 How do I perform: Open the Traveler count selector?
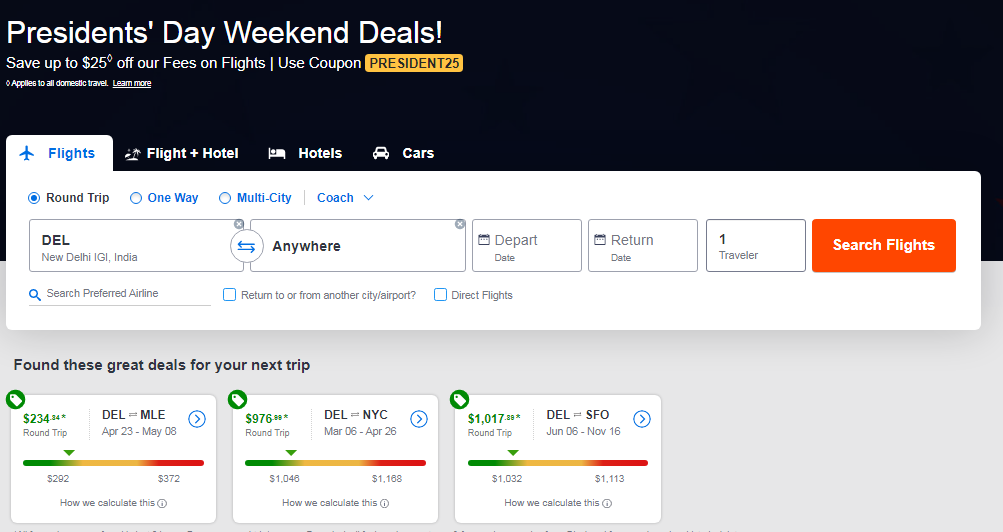click(x=755, y=246)
